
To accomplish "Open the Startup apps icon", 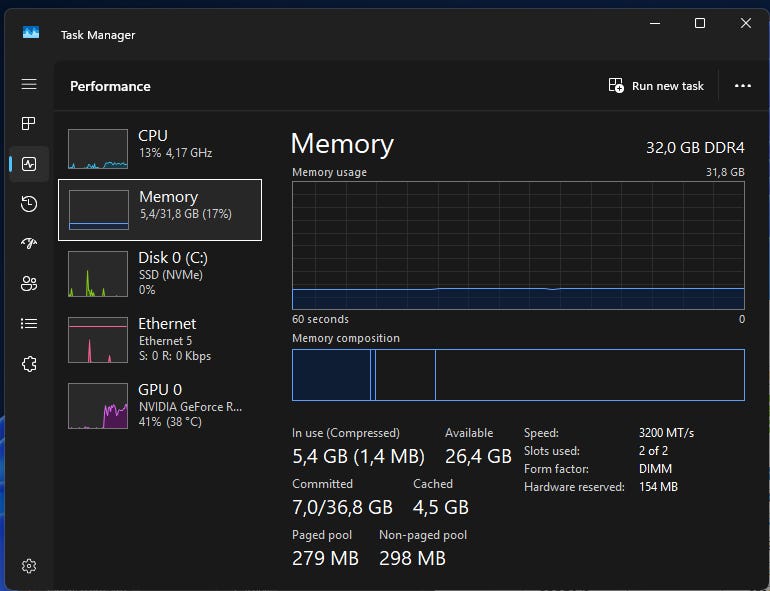I will pos(29,243).
